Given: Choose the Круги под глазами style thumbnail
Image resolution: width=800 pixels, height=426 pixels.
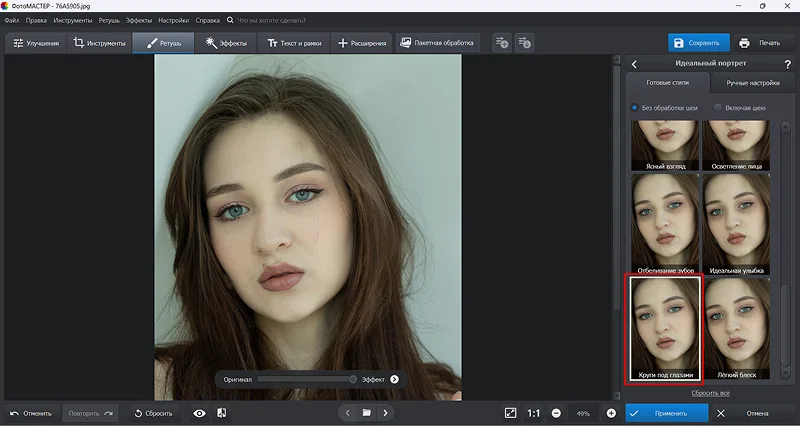Looking at the screenshot, I should tap(665, 329).
